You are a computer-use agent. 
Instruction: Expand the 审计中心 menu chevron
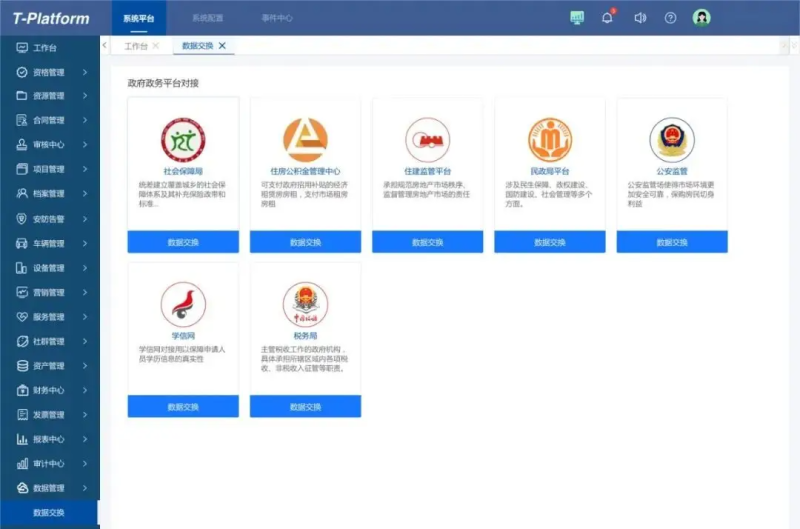coord(85,464)
